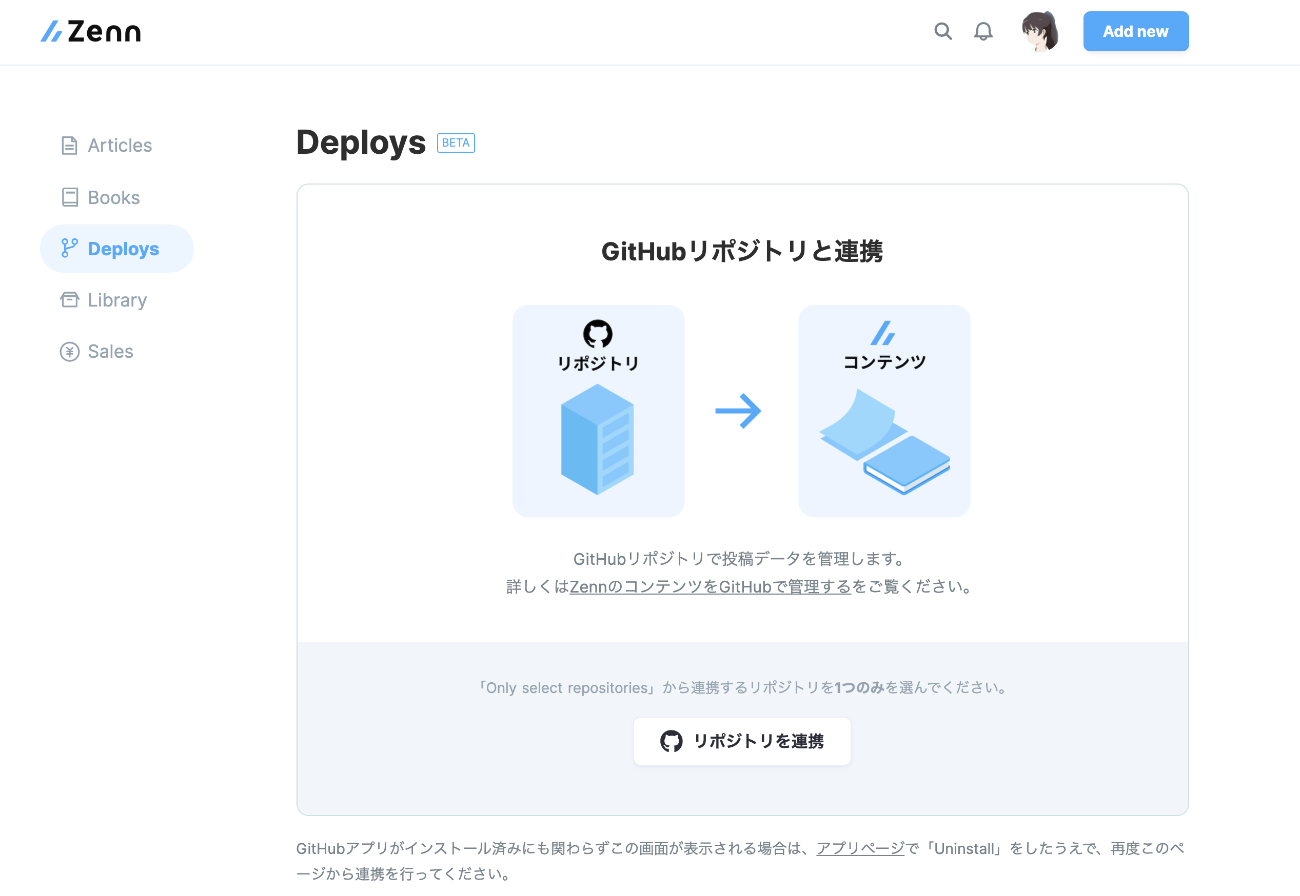This screenshot has width=1300, height=896.
Task: Click the Add new button
Action: [1136, 31]
